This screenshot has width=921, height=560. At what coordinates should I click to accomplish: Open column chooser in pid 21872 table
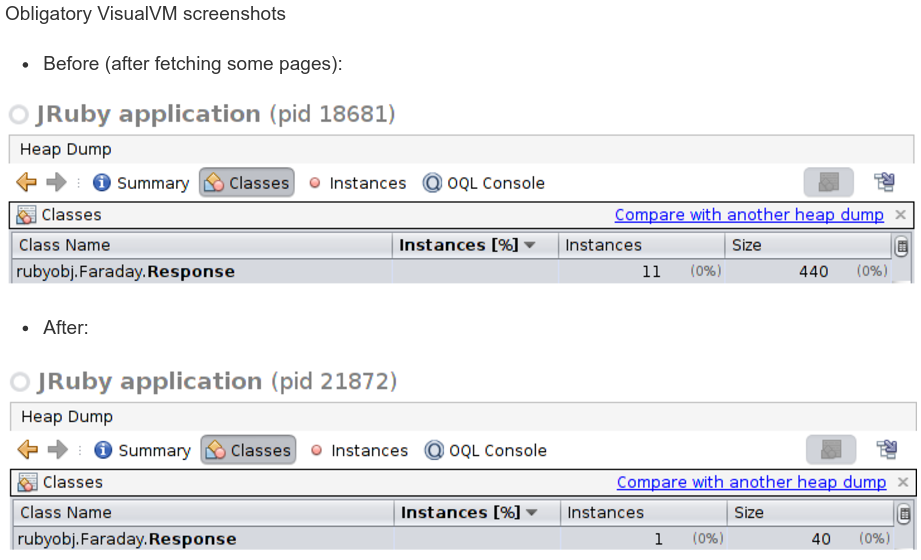(x=904, y=514)
